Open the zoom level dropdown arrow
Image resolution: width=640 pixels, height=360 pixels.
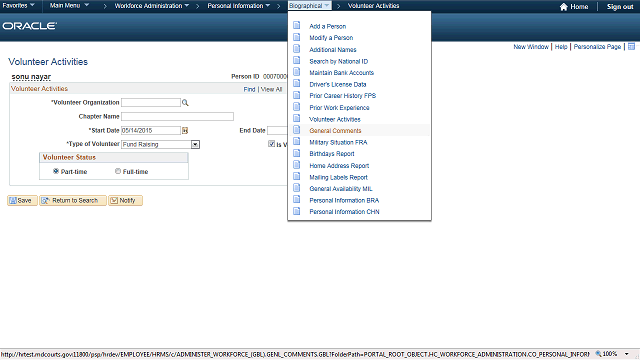(x=627, y=354)
